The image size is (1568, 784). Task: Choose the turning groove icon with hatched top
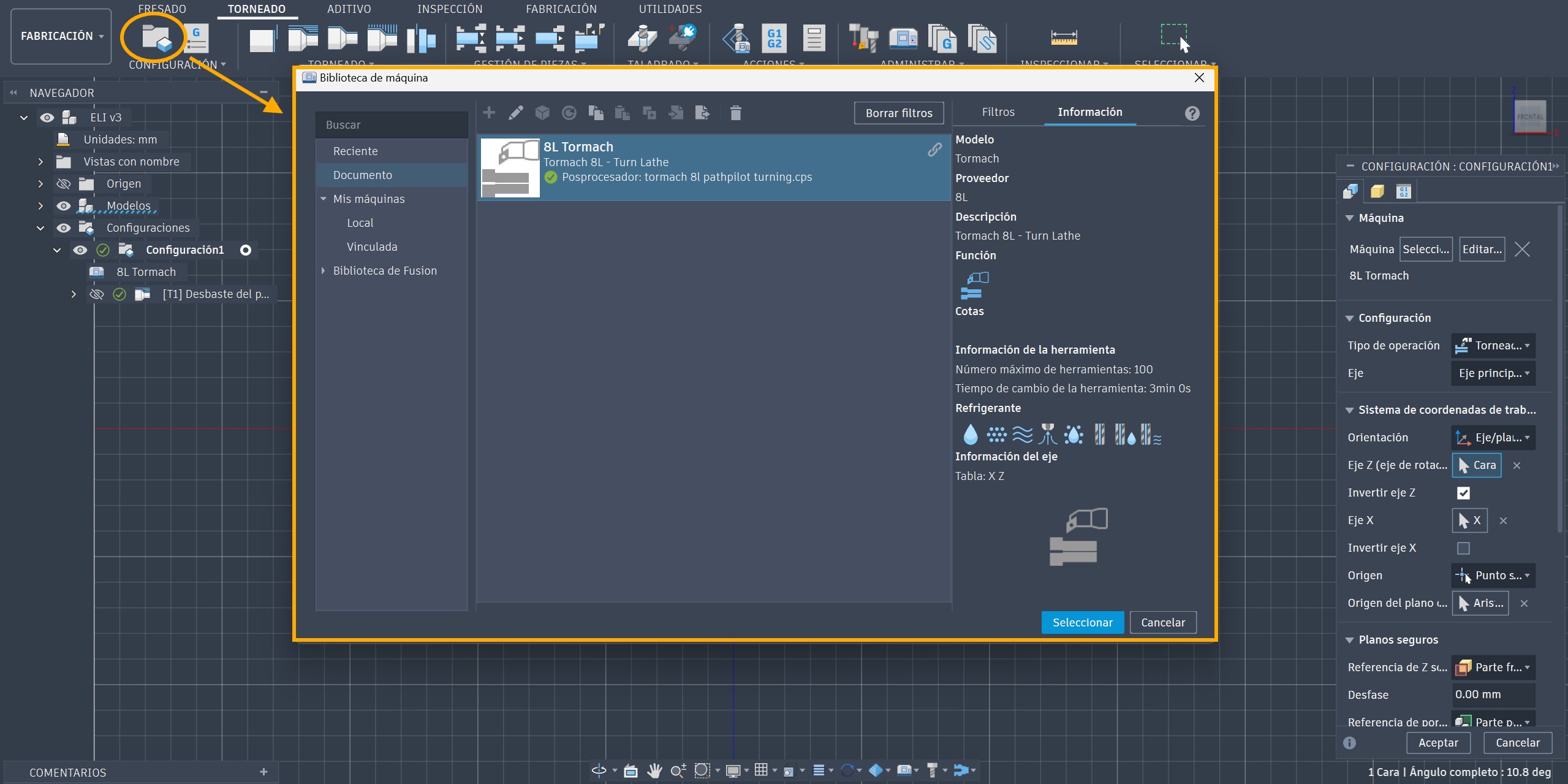[382, 38]
